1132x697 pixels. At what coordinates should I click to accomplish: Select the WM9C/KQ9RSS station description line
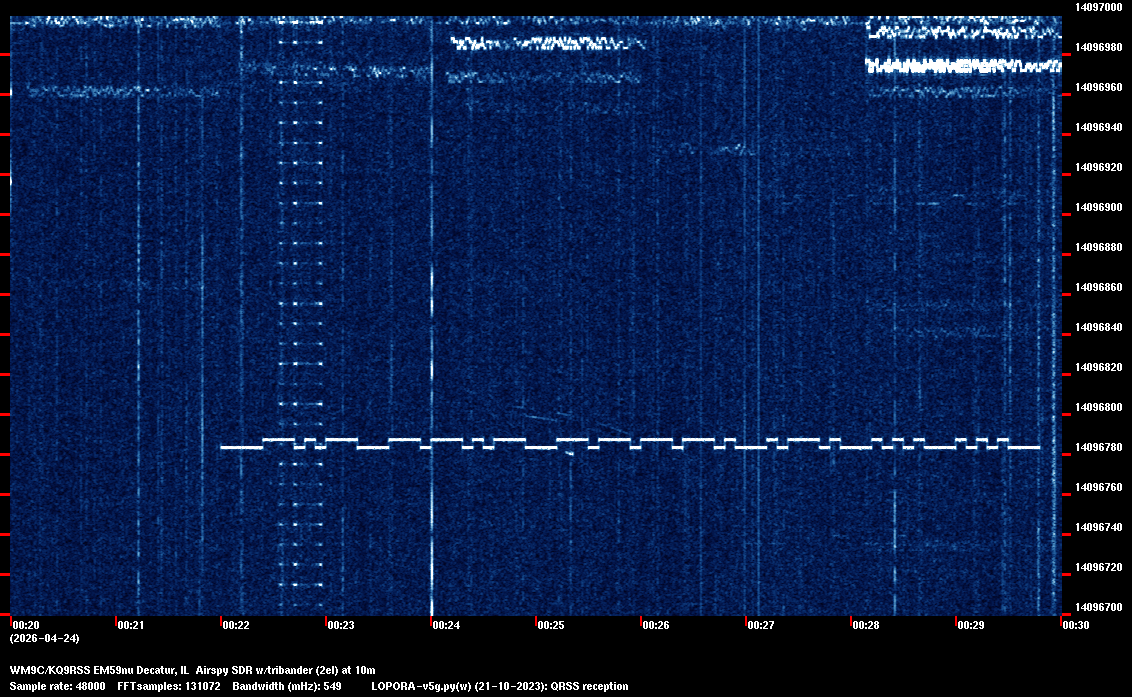click(192, 670)
